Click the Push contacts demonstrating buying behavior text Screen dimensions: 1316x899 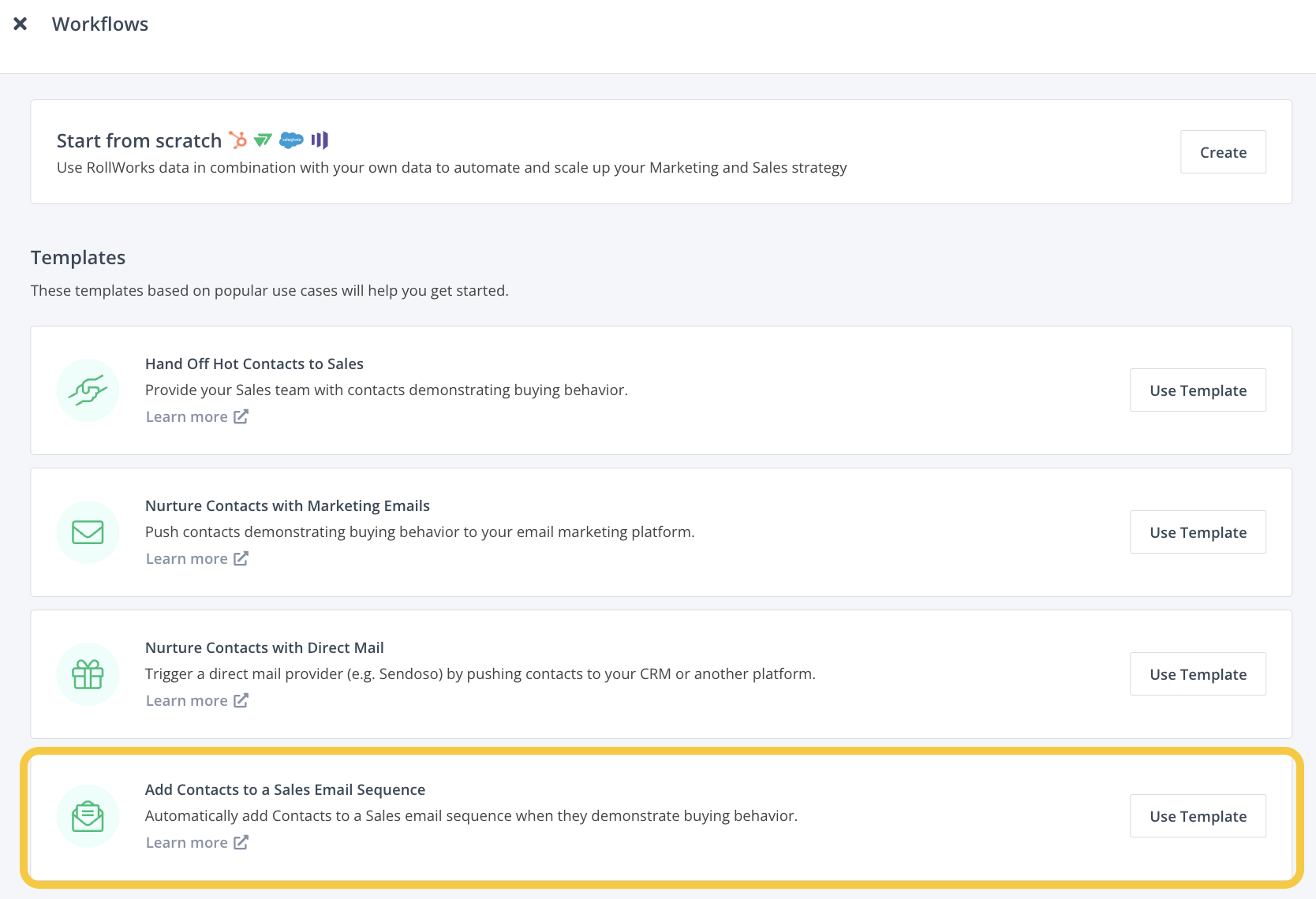click(420, 532)
